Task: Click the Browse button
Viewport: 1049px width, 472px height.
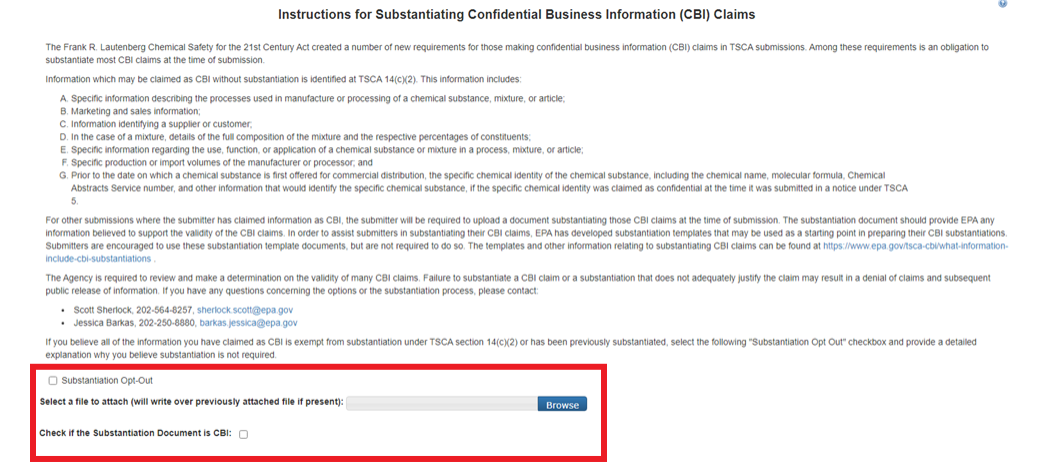Action: (562, 405)
